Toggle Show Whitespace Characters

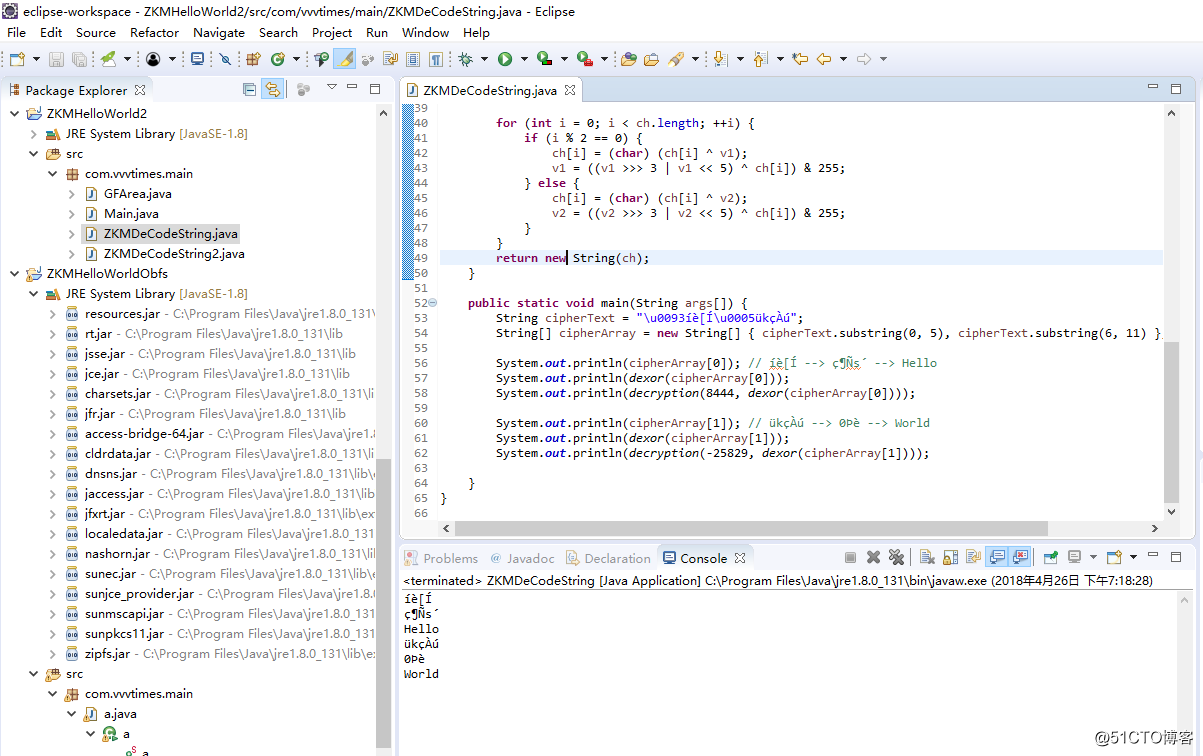click(x=436, y=59)
